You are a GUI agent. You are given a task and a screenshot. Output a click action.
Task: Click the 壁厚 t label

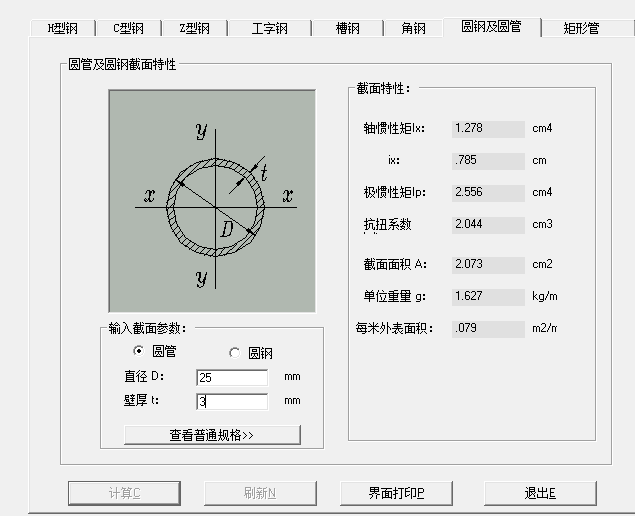tap(141, 401)
